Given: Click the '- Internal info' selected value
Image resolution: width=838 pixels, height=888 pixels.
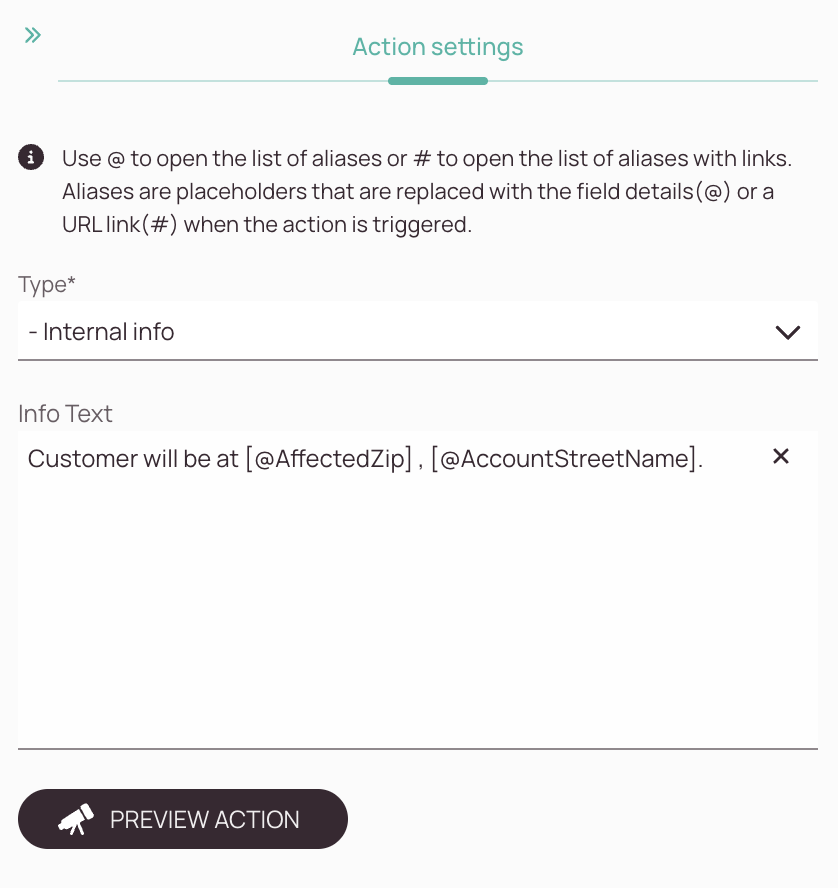Looking at the screenshot, I should [101, 332].
